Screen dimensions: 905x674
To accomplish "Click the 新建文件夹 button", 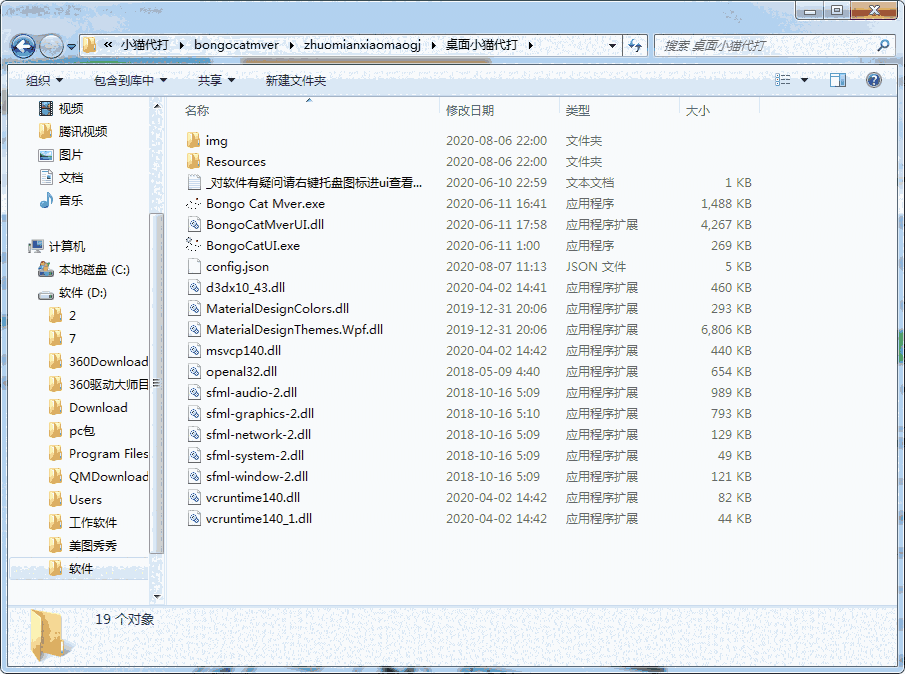I will pyautogui.click(x=296, y=81).
